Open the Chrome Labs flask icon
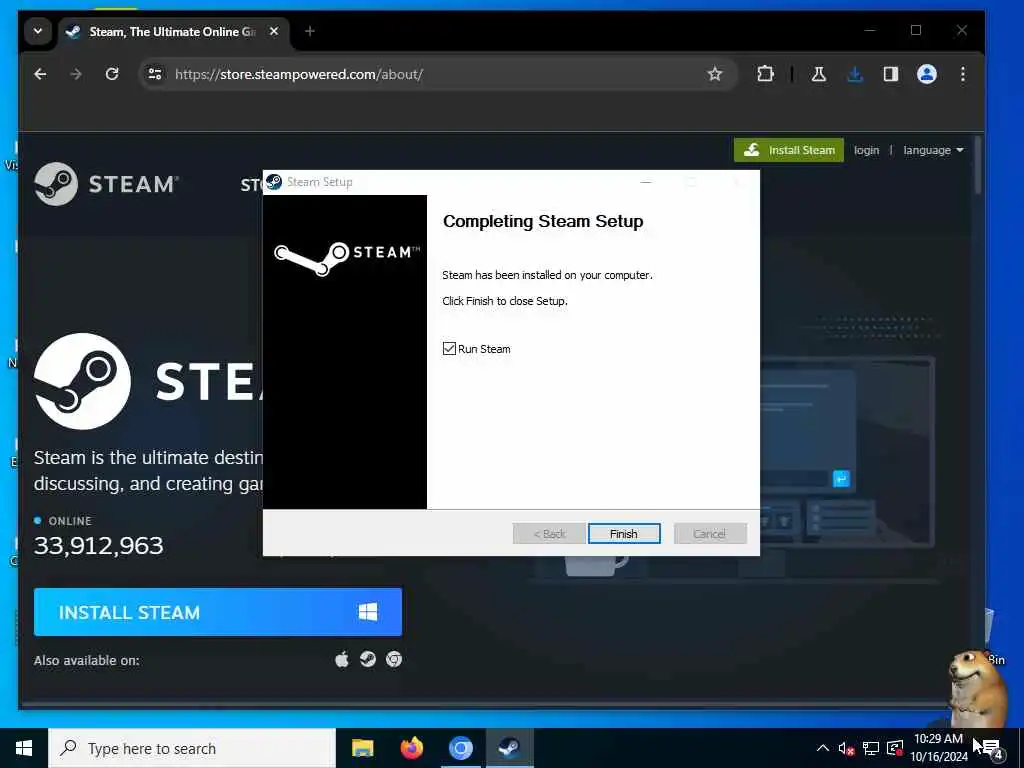 click(x=818, y=74)
